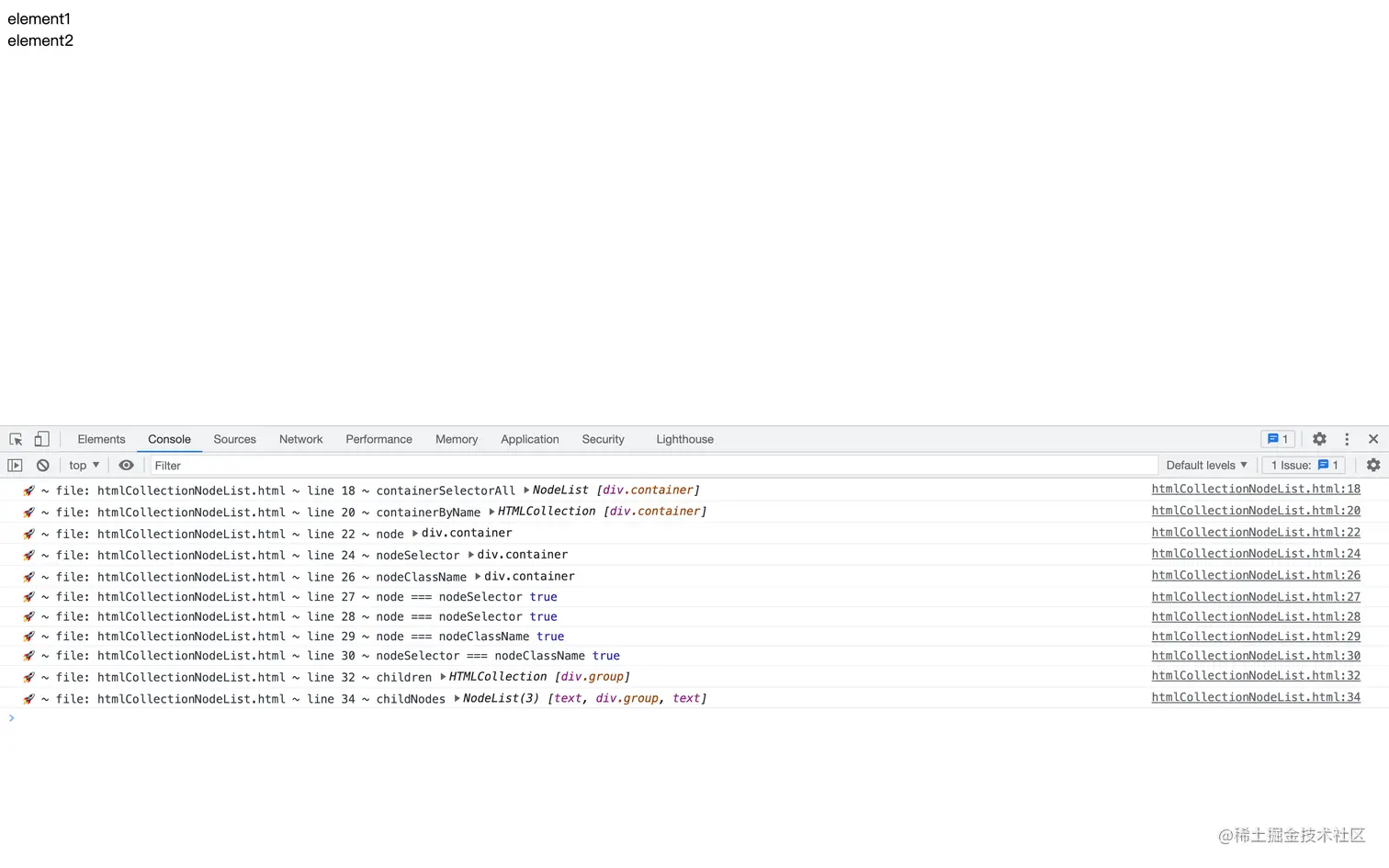The width and height of the screenshot is (1389, 868).
Task: Click 'element1' text on the page
Action: tap(40, 18)
